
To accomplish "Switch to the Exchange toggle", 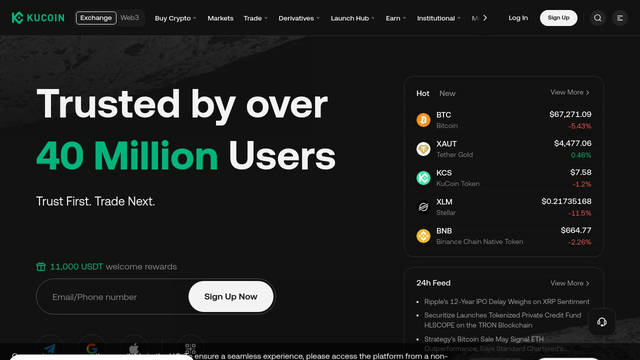I will click(96, 18).
